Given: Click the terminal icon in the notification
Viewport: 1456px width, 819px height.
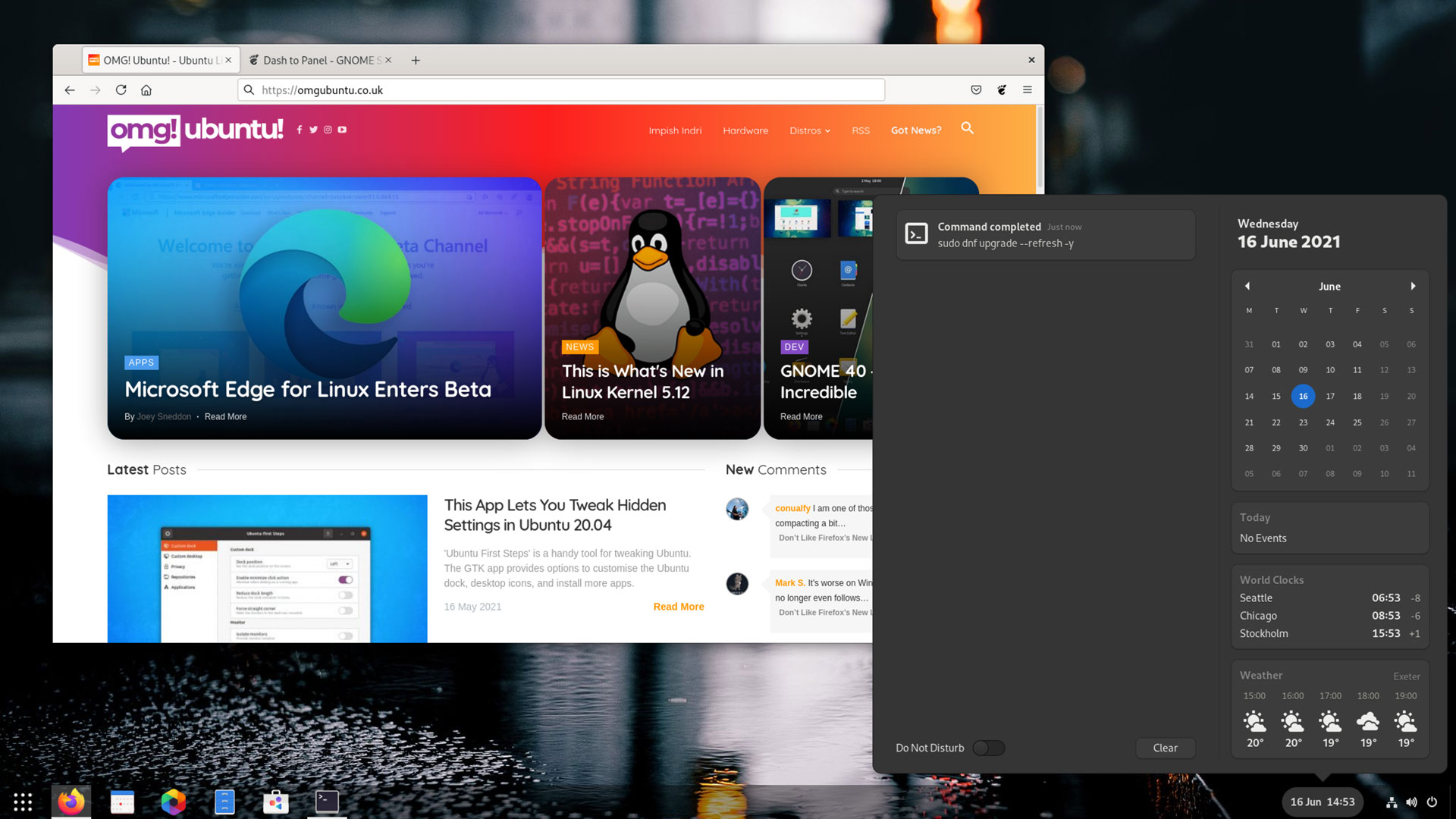Looking at the screenshot, I should tap(916, 234).
